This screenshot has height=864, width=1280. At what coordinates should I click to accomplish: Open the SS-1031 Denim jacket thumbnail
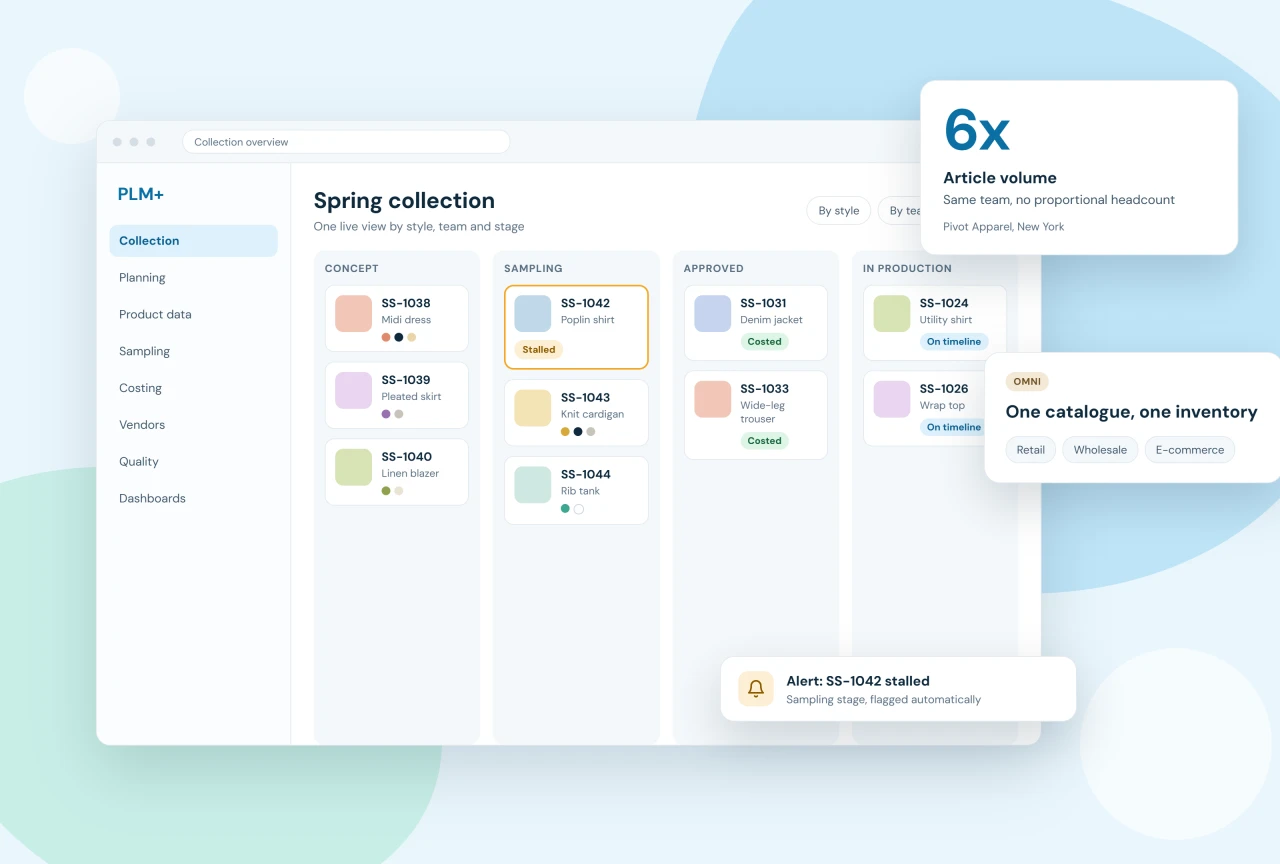click(x=713, y=313)
